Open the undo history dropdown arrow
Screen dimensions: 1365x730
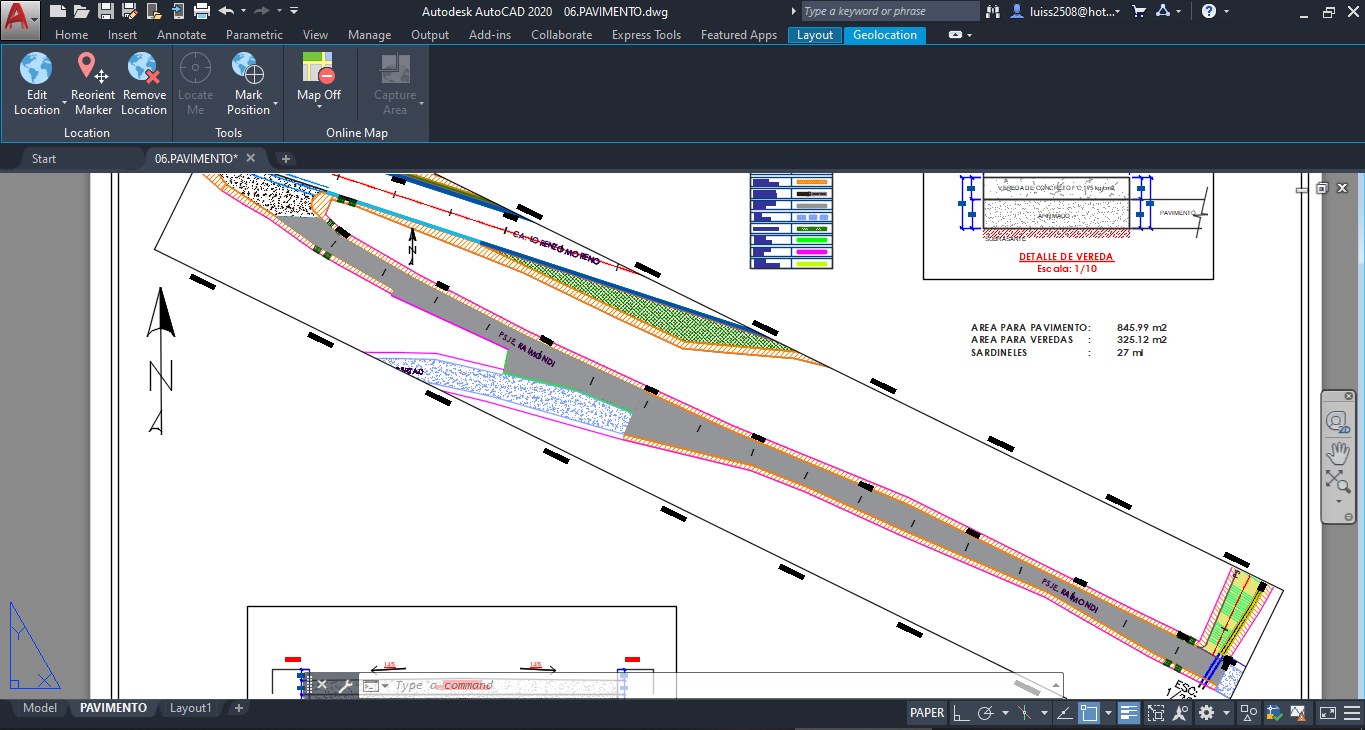(x=242, y=11)
